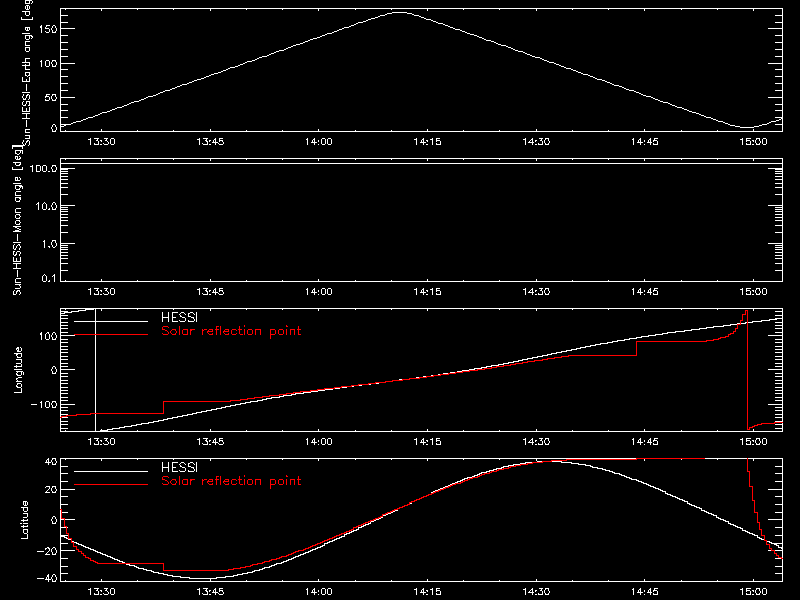Select the -20 tick on Latitude plot
800x600 pixels.
click(47, 551)
